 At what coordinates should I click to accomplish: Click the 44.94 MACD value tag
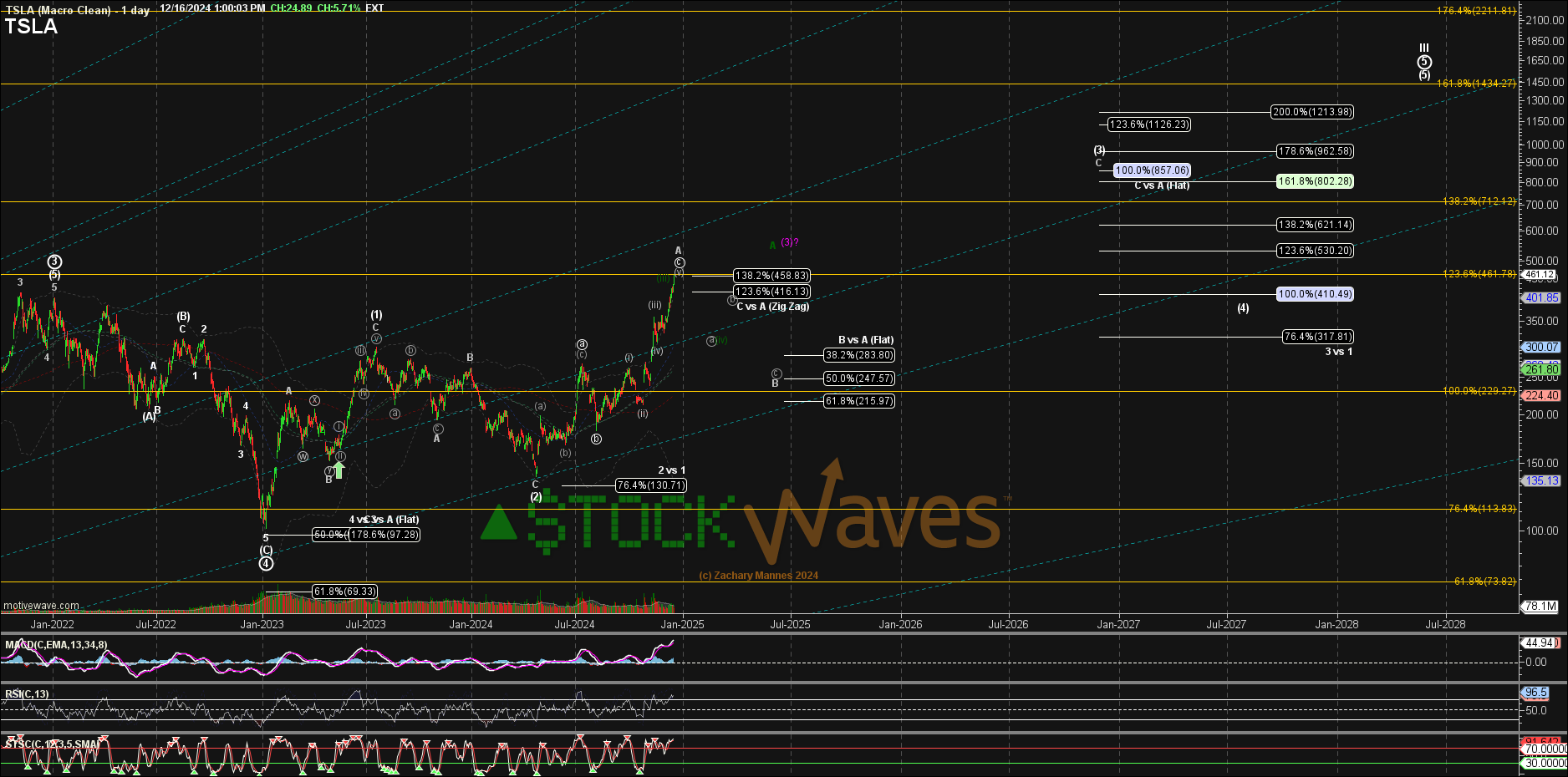click(x=1540, y=643)
